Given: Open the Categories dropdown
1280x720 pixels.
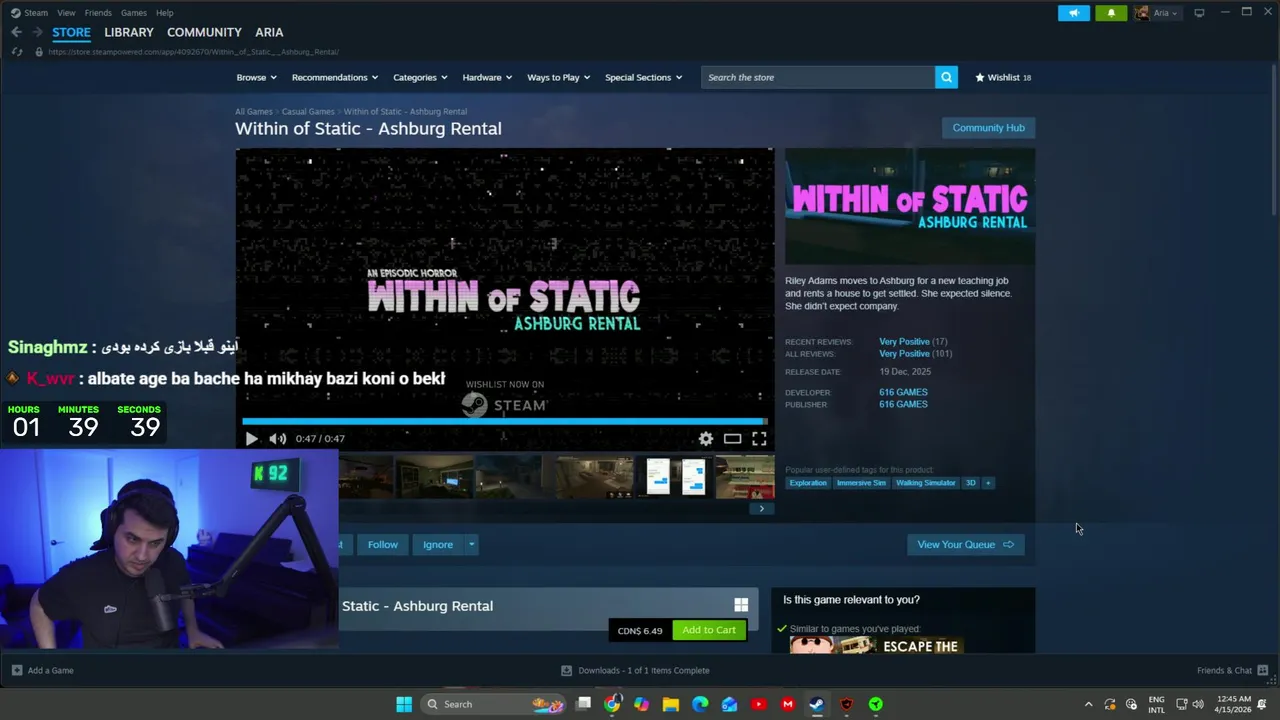Looking at the screenshot, I should [x=420, y=77].
